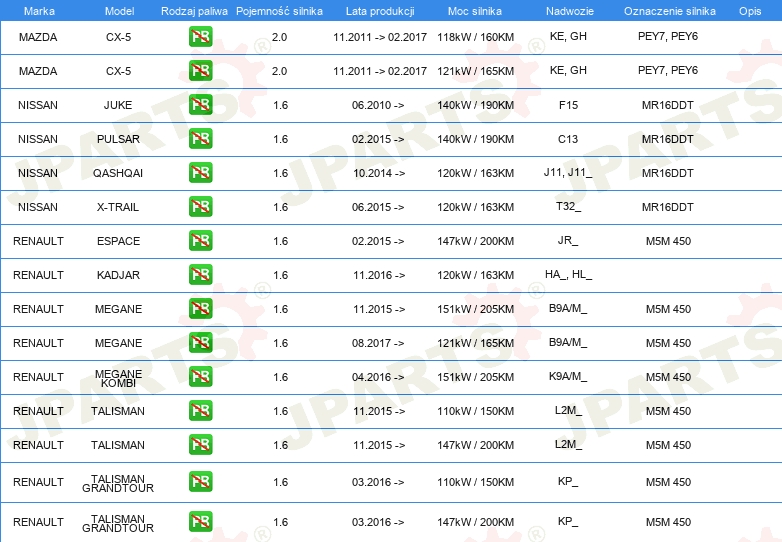Image resolution: width=782 pixels, height=542 pixels.
Task: Click fuel icon in the Megane 08.2017 row
Action: [200, 343]
